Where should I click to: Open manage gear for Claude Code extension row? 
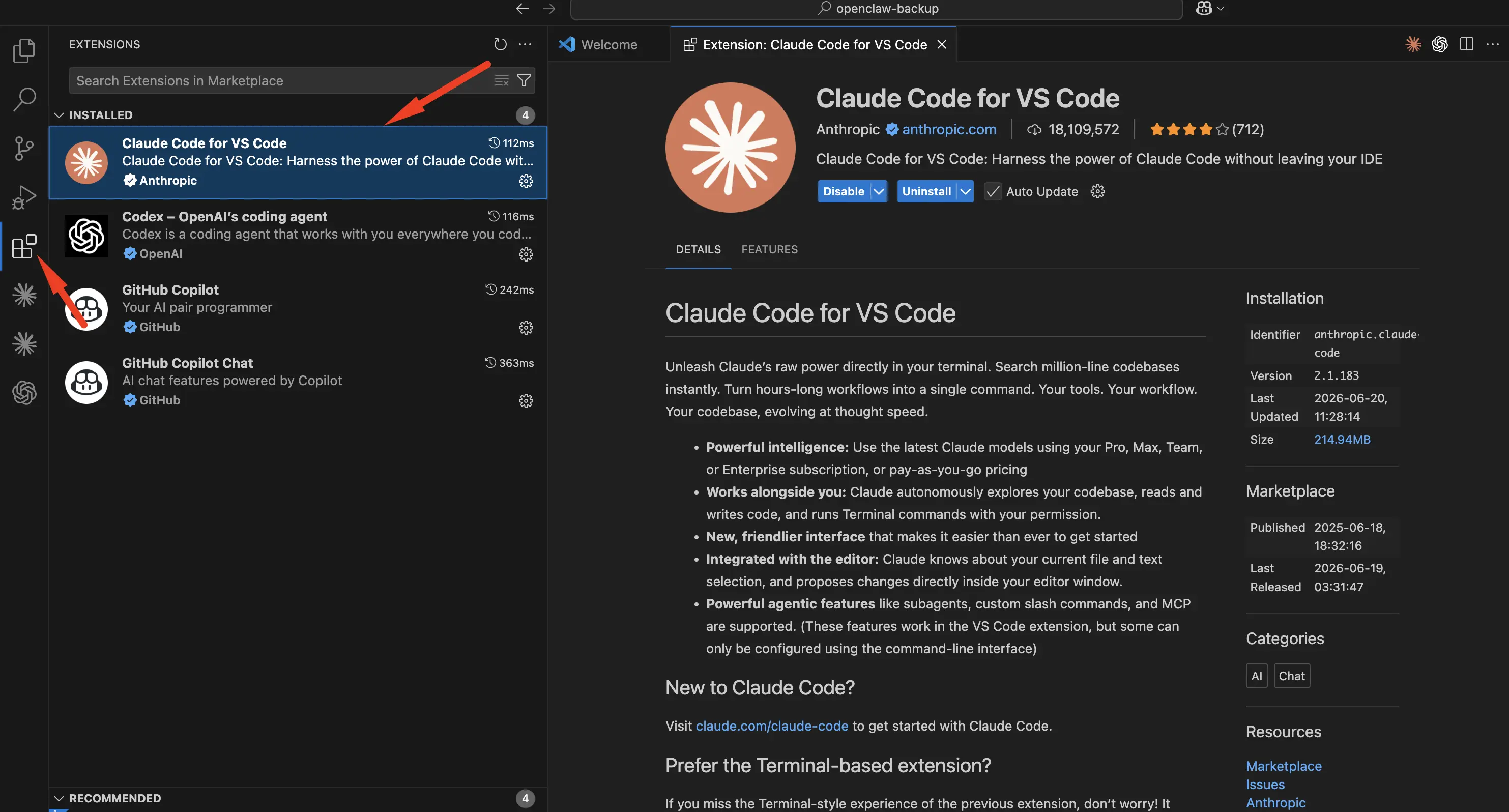[x=526, y=181]
